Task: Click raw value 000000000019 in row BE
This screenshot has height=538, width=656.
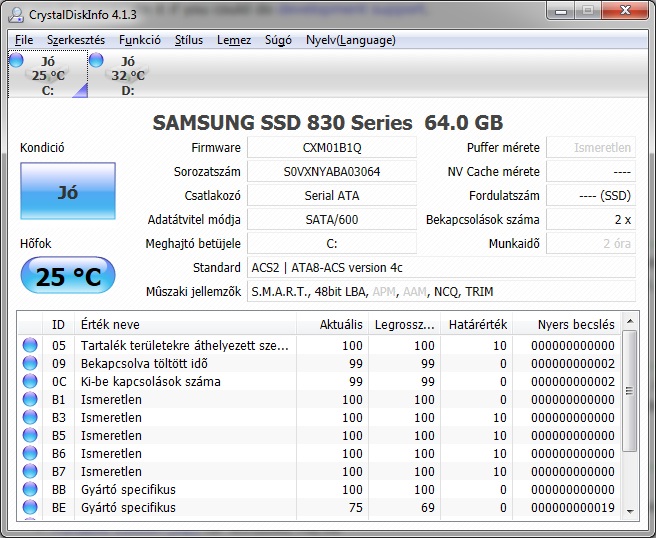Action: click(573, 507)
